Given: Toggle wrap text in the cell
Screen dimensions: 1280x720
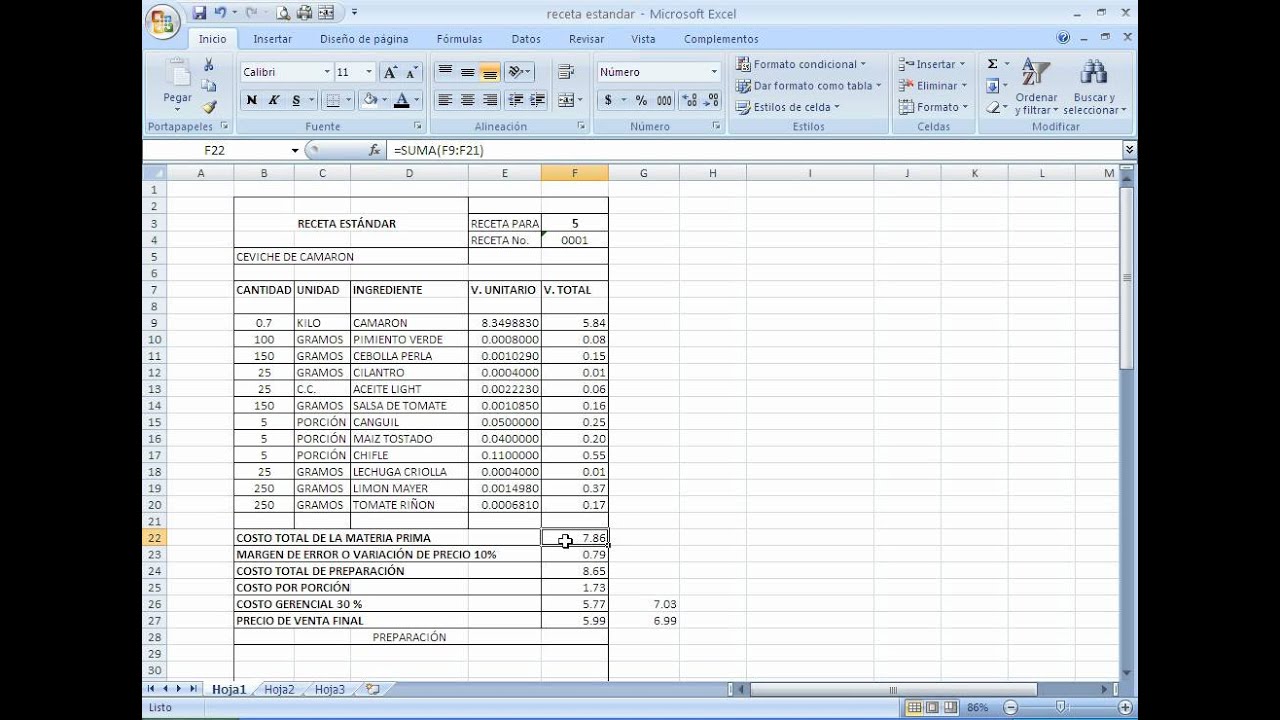Looking at the screenshot, I should point(566,72).
